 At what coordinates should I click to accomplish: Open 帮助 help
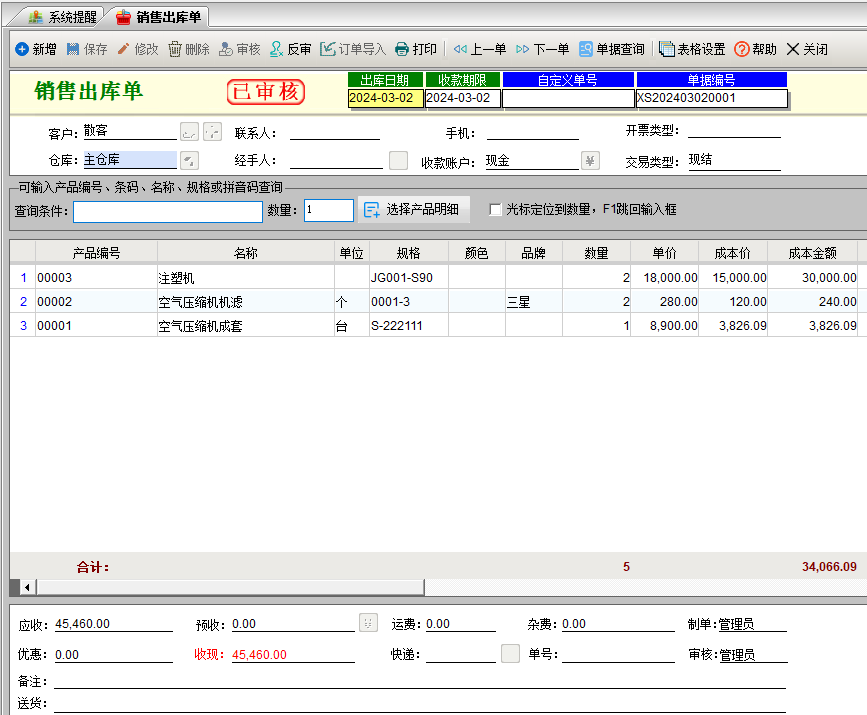[x=755, y=49]
